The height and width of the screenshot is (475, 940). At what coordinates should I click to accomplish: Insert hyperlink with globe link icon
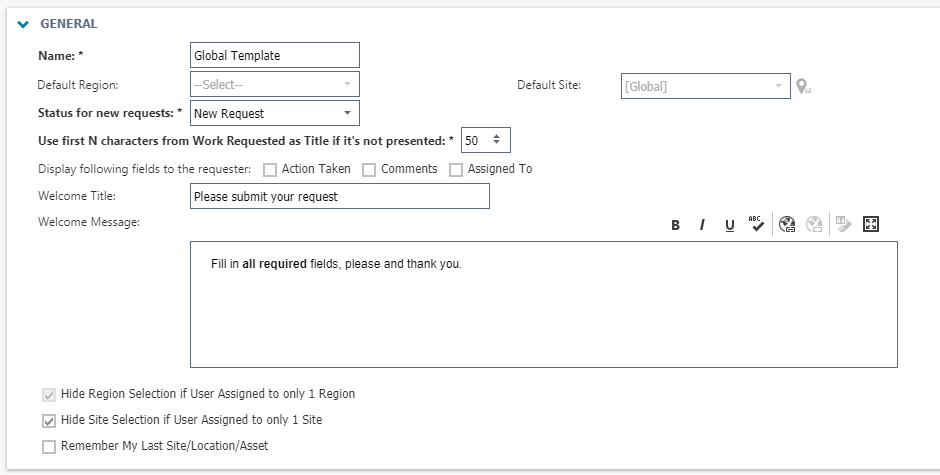[787, 224]
